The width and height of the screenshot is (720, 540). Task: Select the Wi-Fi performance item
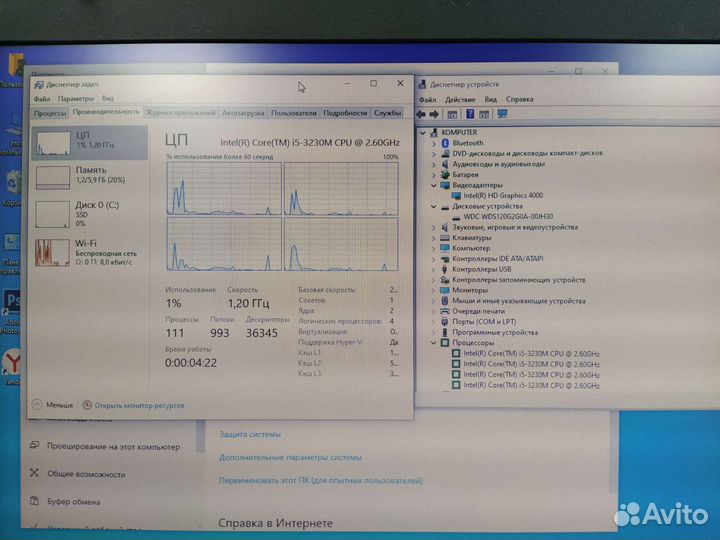[x=90, y=252]
